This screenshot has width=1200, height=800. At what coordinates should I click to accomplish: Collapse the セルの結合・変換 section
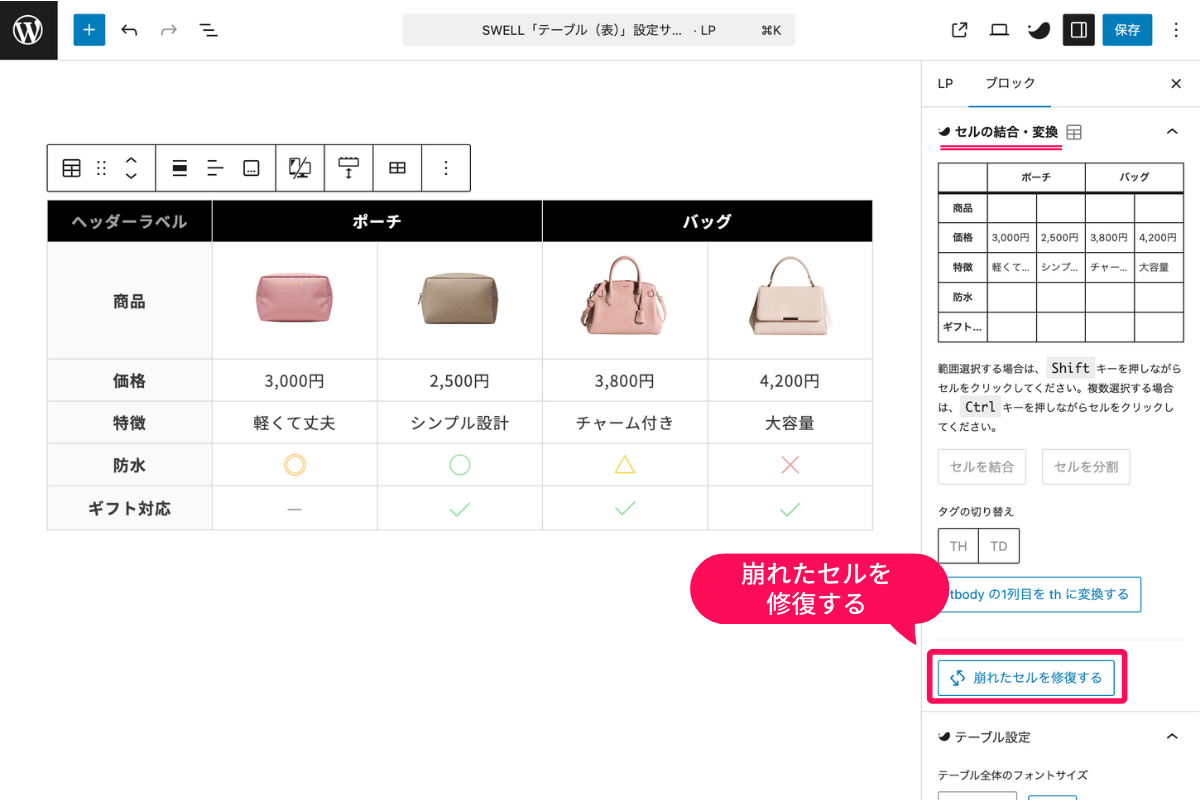[1173, 130]
